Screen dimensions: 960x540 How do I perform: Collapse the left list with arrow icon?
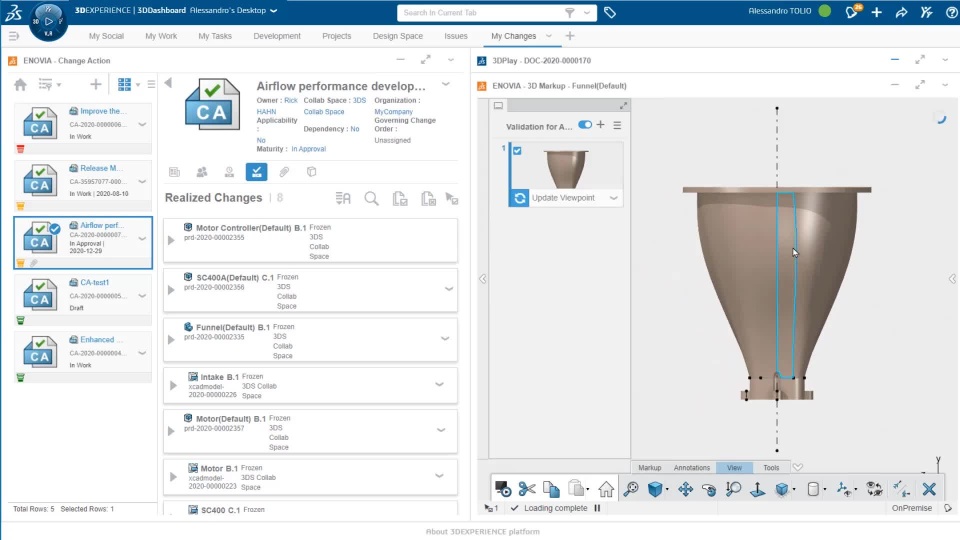coord(168,83)
